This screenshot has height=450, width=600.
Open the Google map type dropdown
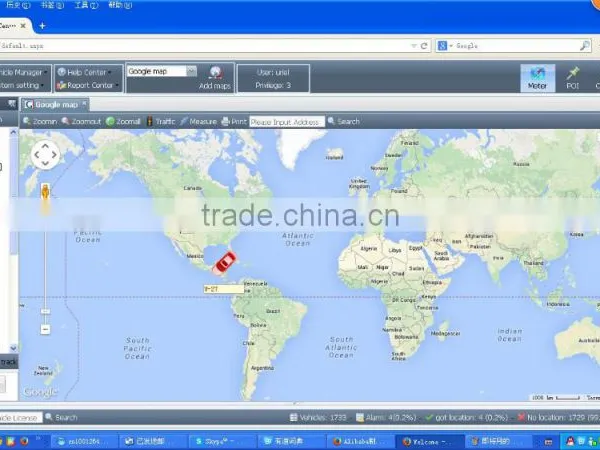tap(191, 71)
